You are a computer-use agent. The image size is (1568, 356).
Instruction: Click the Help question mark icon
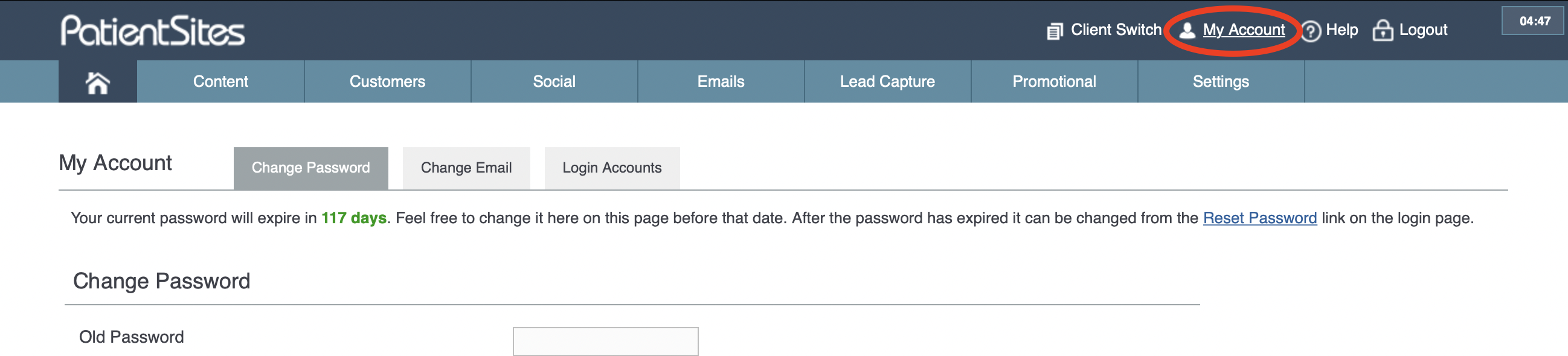pos(1311,30)
